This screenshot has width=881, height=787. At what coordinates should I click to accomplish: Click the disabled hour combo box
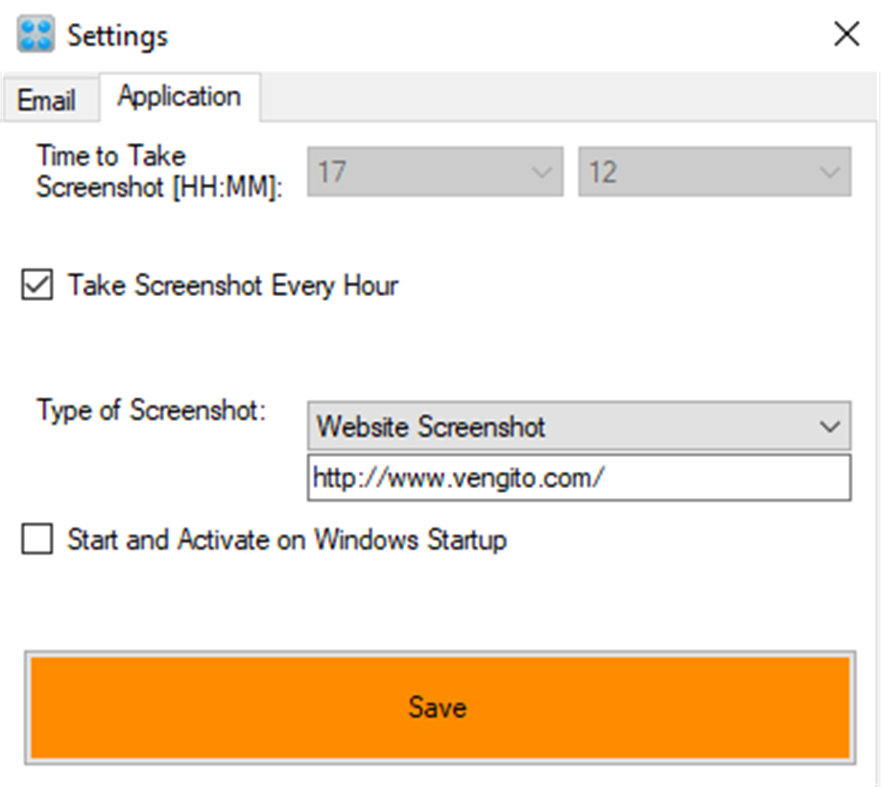pos(435,172)
